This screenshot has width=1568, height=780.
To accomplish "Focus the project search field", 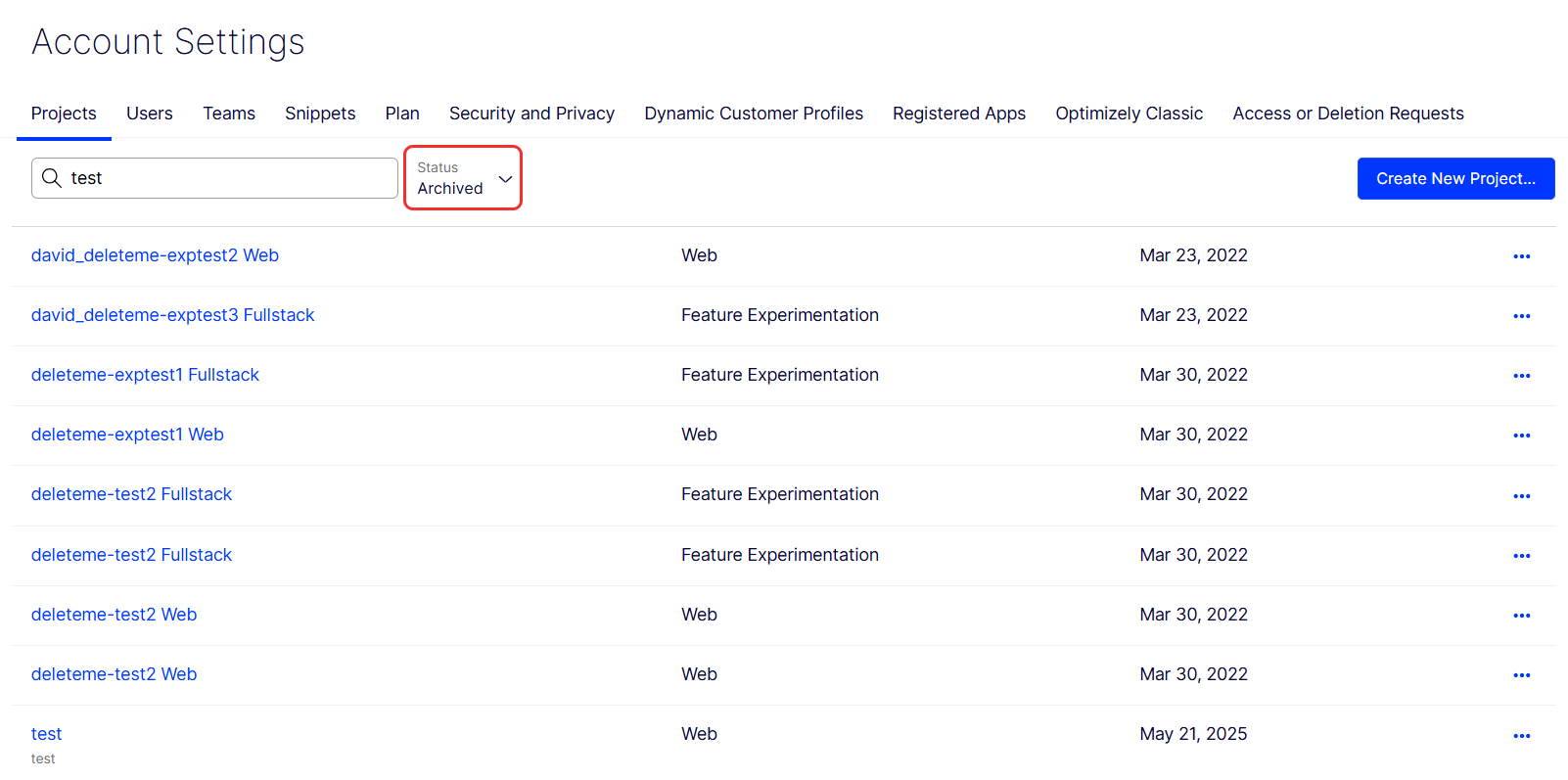I will coord(214,178).
